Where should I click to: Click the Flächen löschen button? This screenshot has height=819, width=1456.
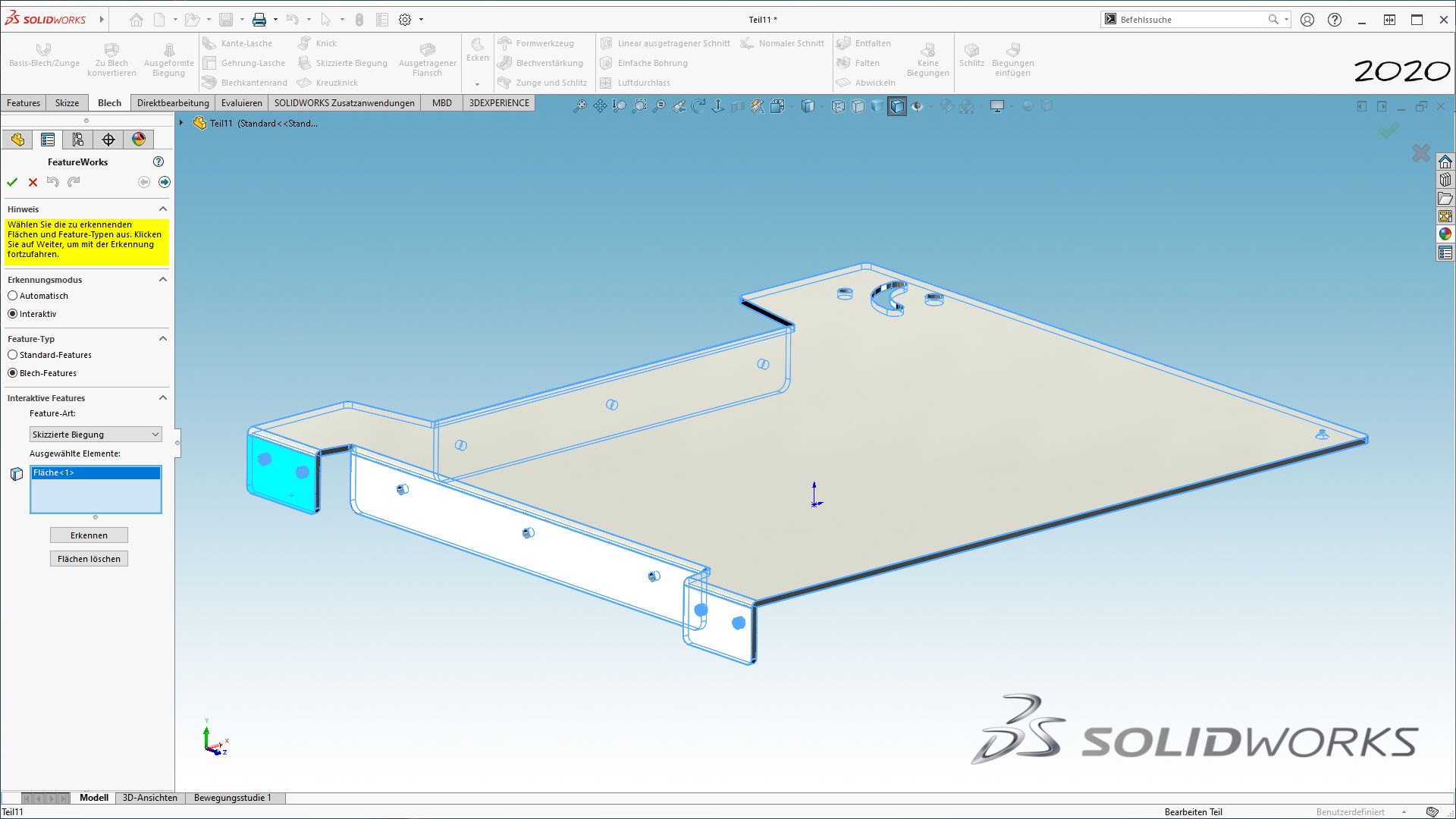89,559
